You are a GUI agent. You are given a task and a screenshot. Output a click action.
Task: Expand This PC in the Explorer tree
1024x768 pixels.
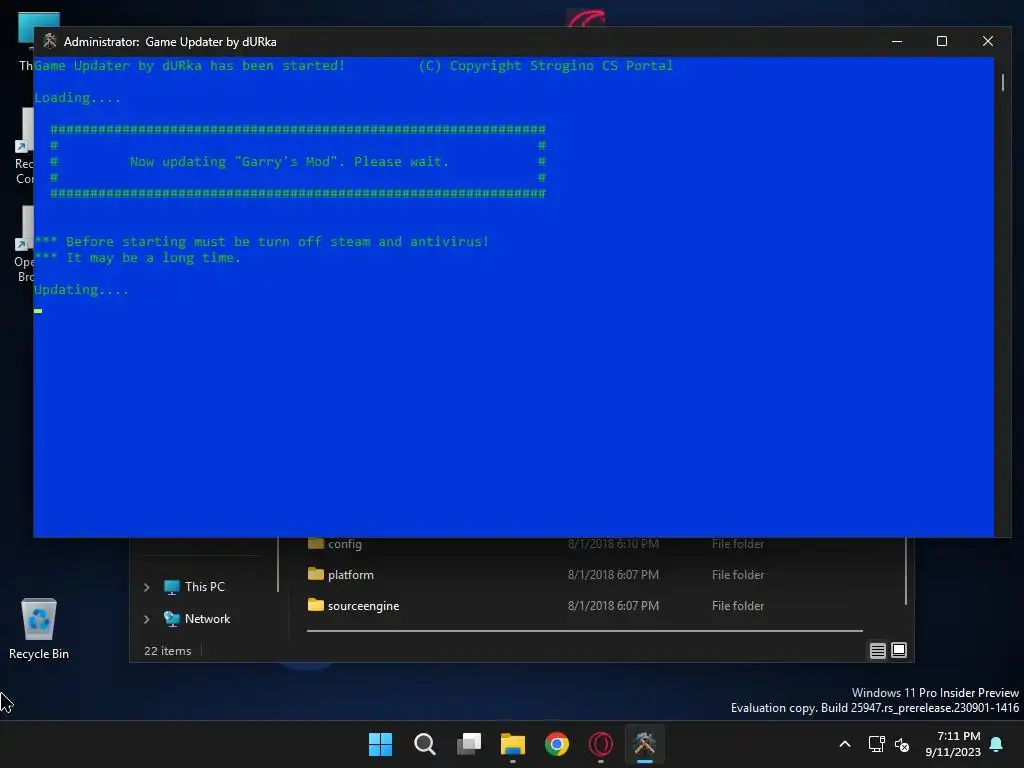pos(147,587)
